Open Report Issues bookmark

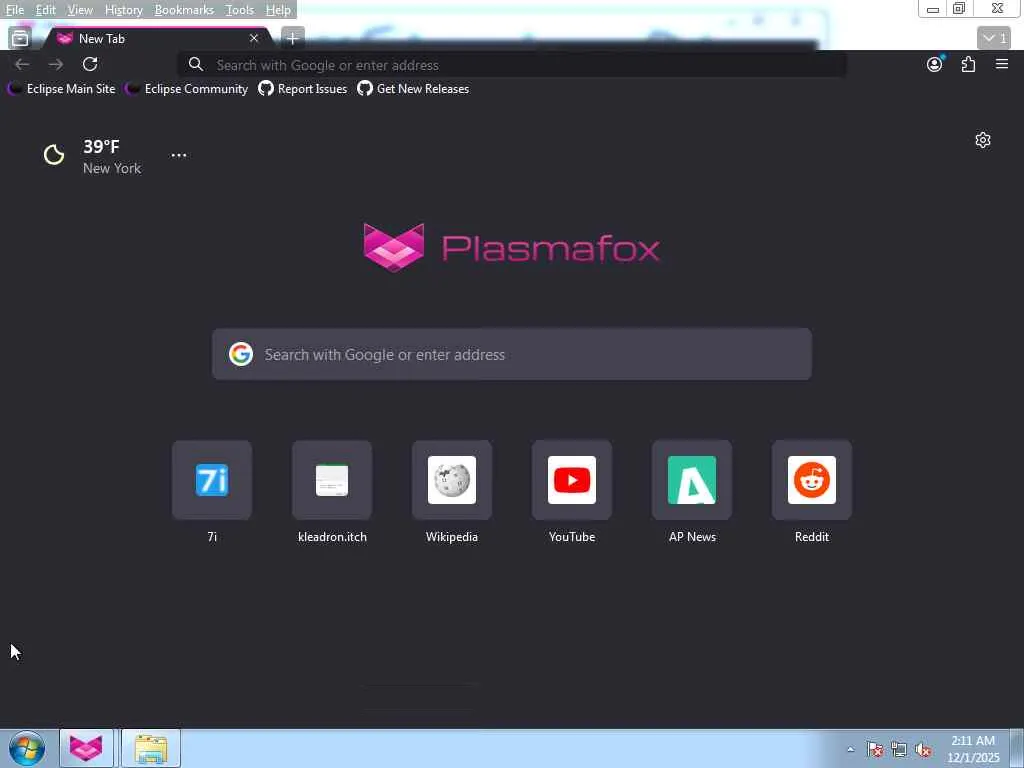pos(303,89)
